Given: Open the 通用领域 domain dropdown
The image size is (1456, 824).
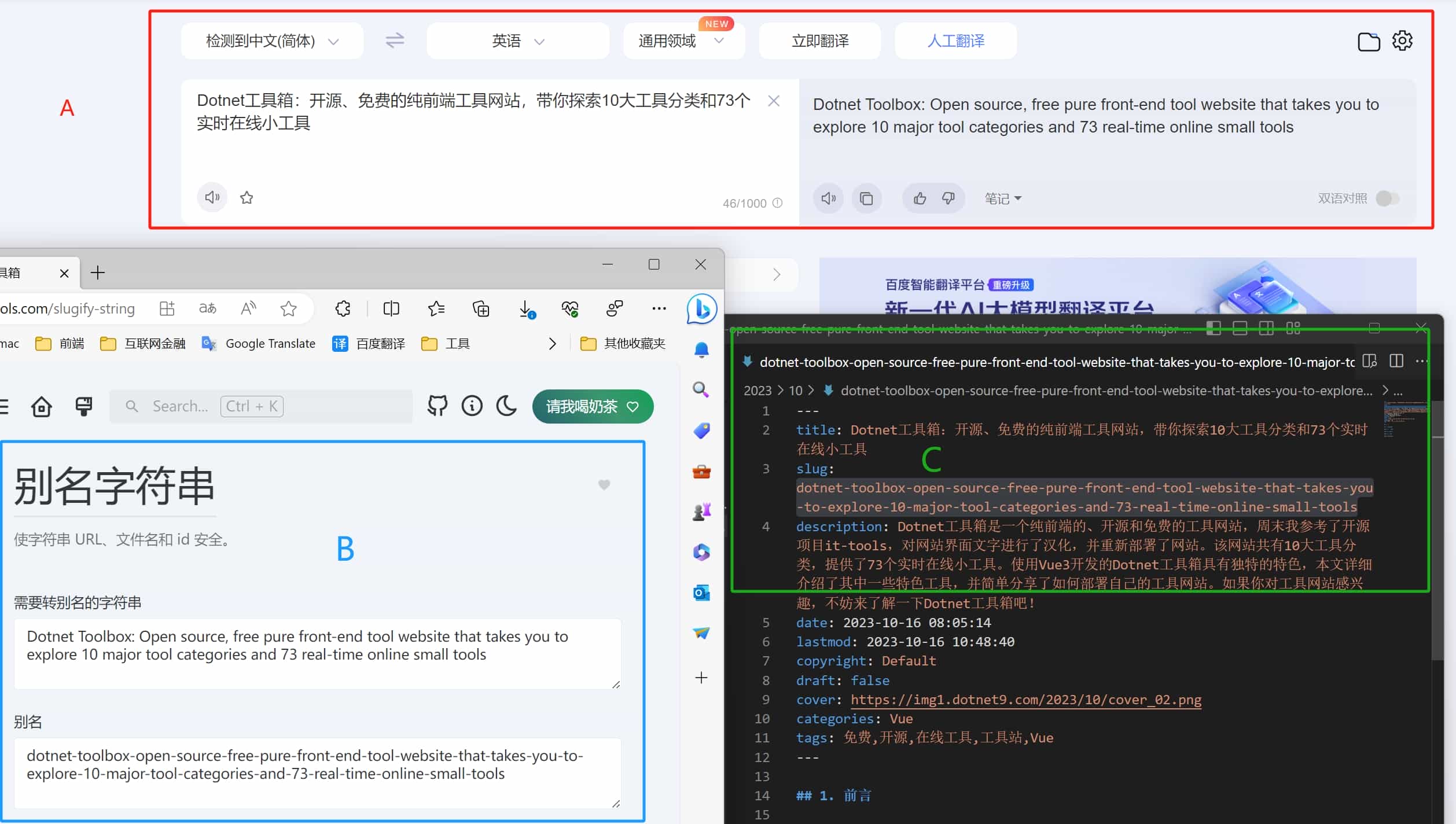Looking at the screenshot, I should (682, 41).
